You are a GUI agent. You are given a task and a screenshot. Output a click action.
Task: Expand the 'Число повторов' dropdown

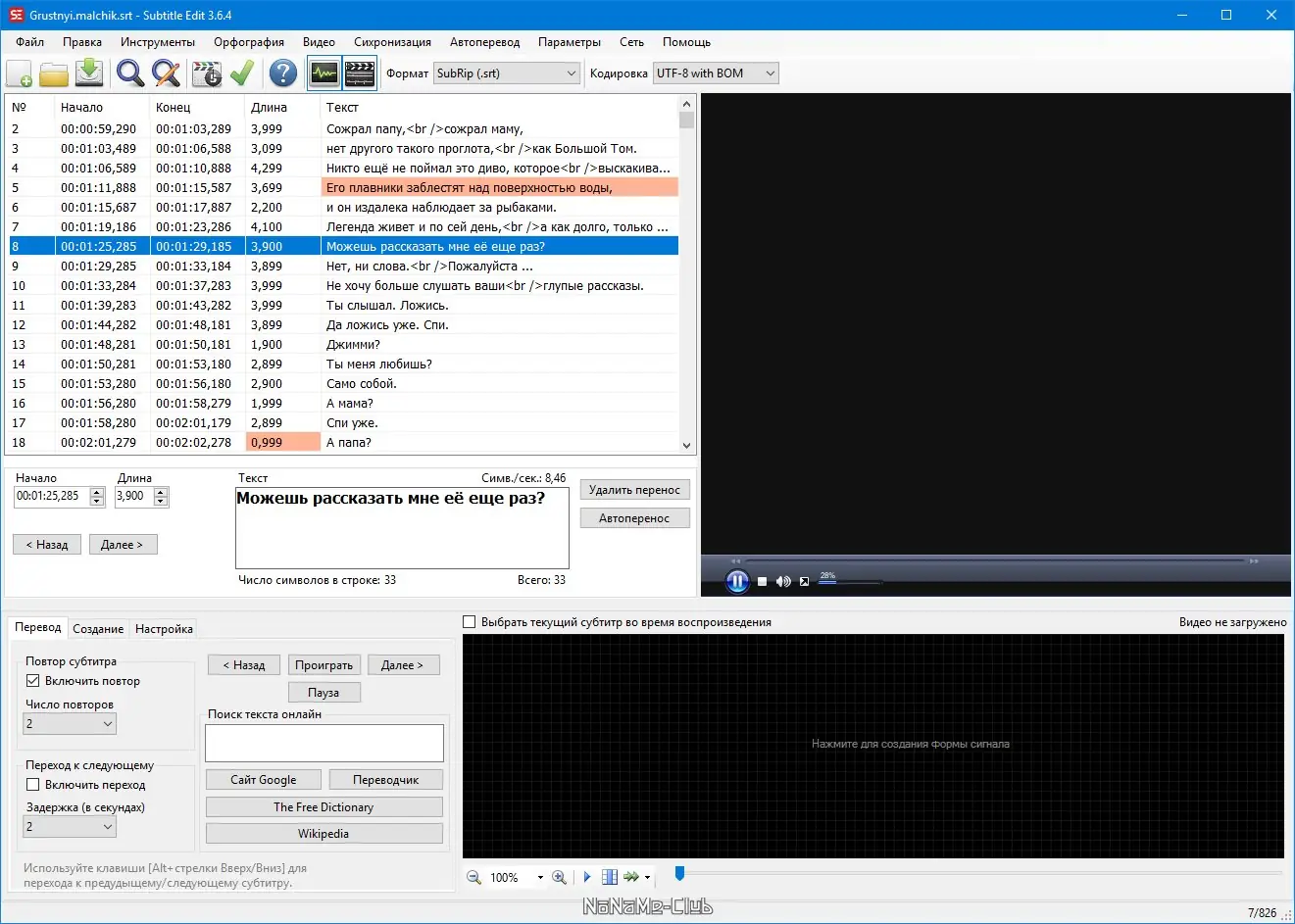coord(70,724)
